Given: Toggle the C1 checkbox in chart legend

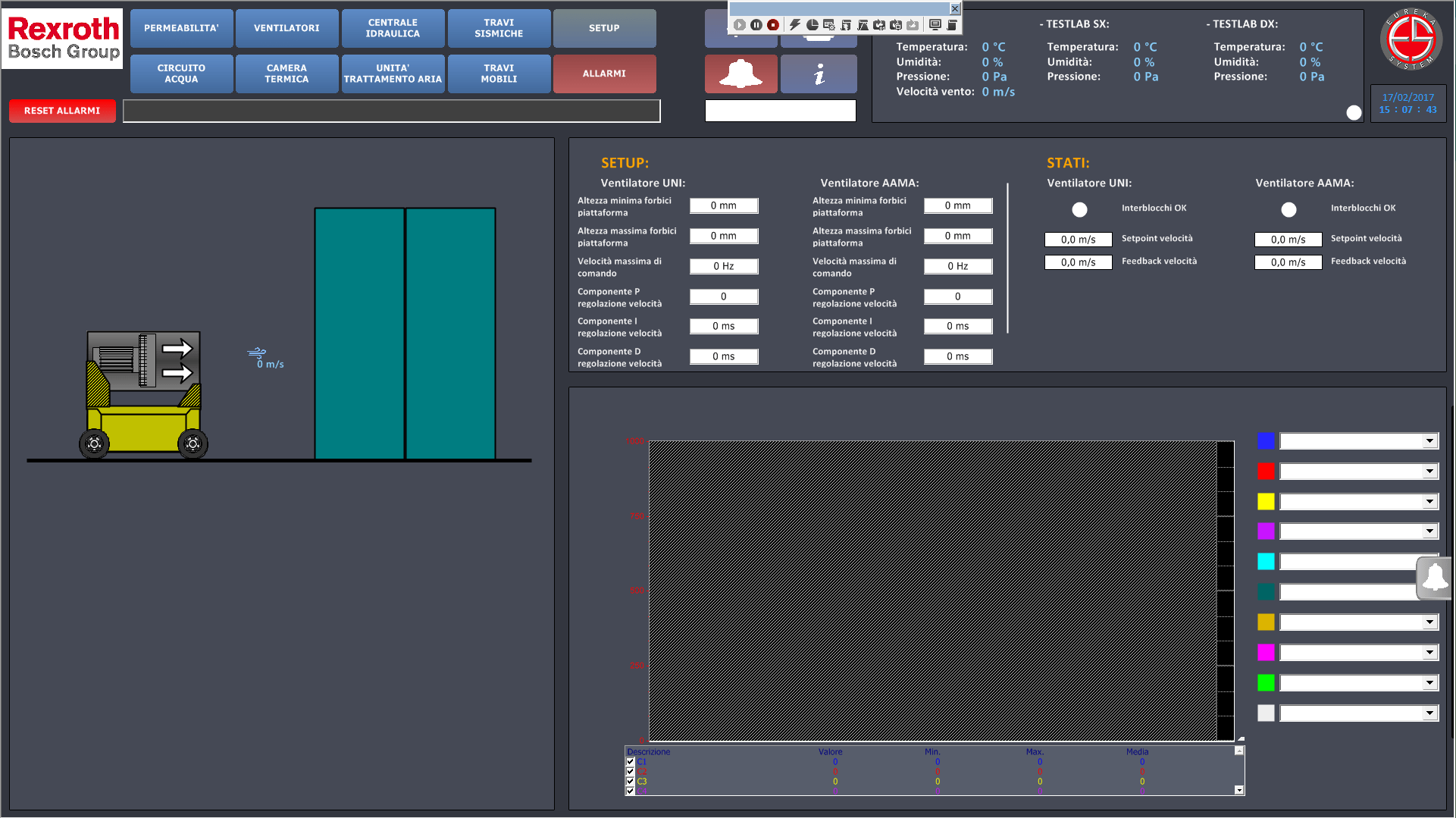Looking at the screenshot, I should pos(630,762).
